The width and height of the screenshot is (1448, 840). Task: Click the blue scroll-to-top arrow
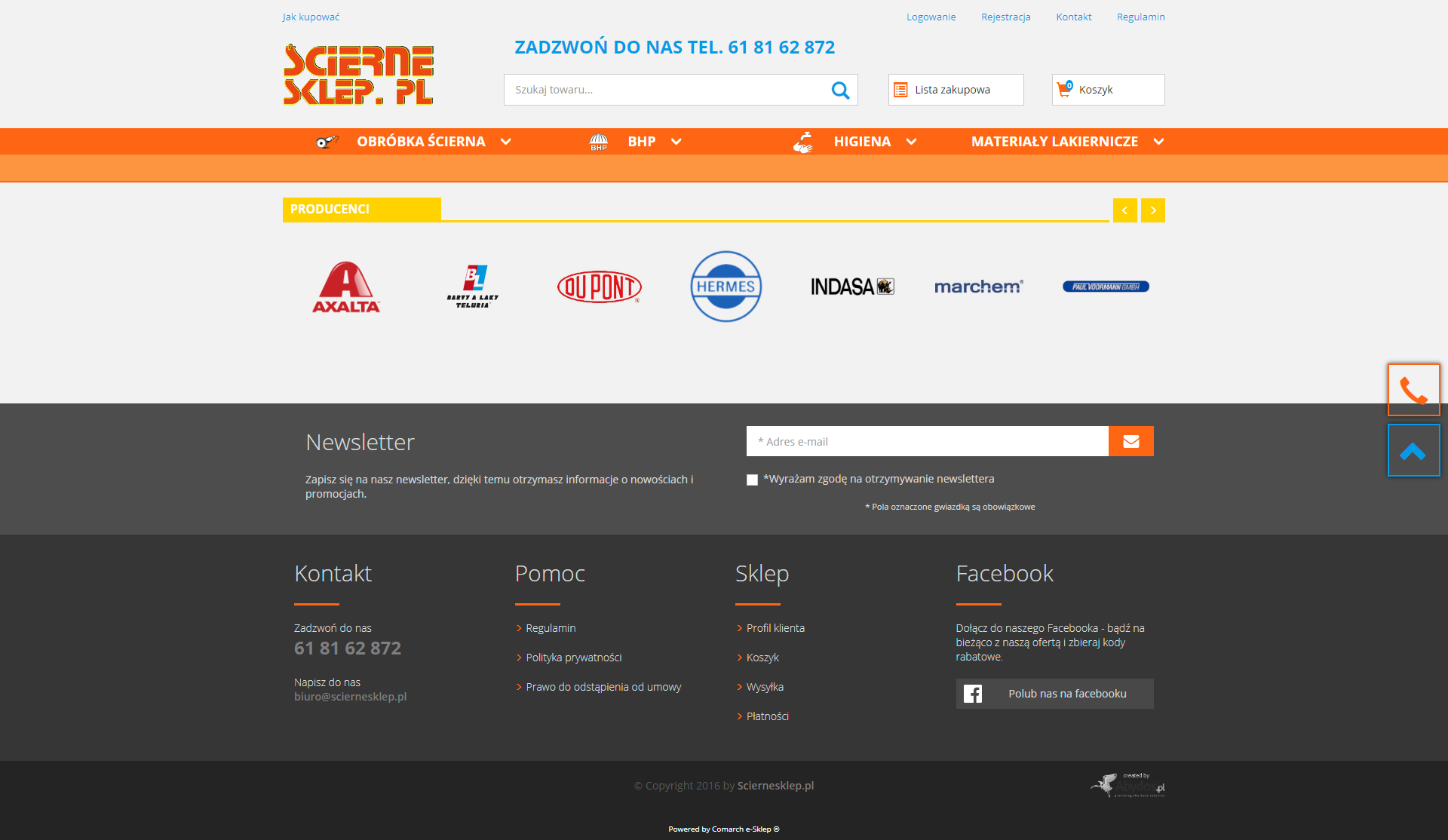tap(1413, 451)
